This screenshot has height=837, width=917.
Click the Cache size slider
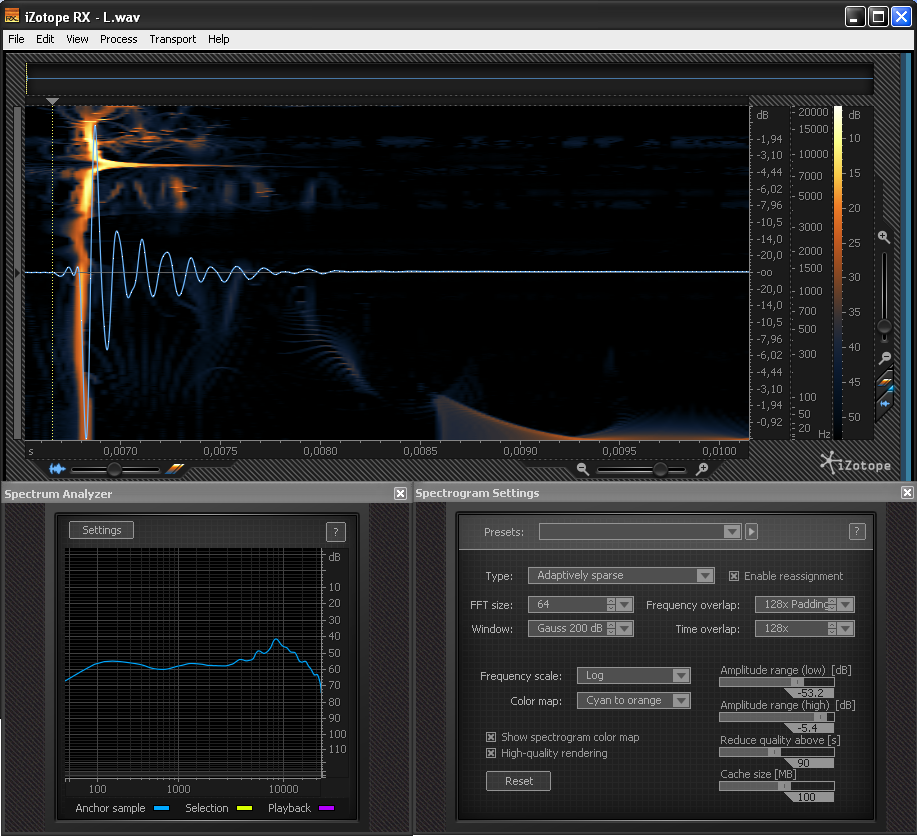tap(777, 786)
